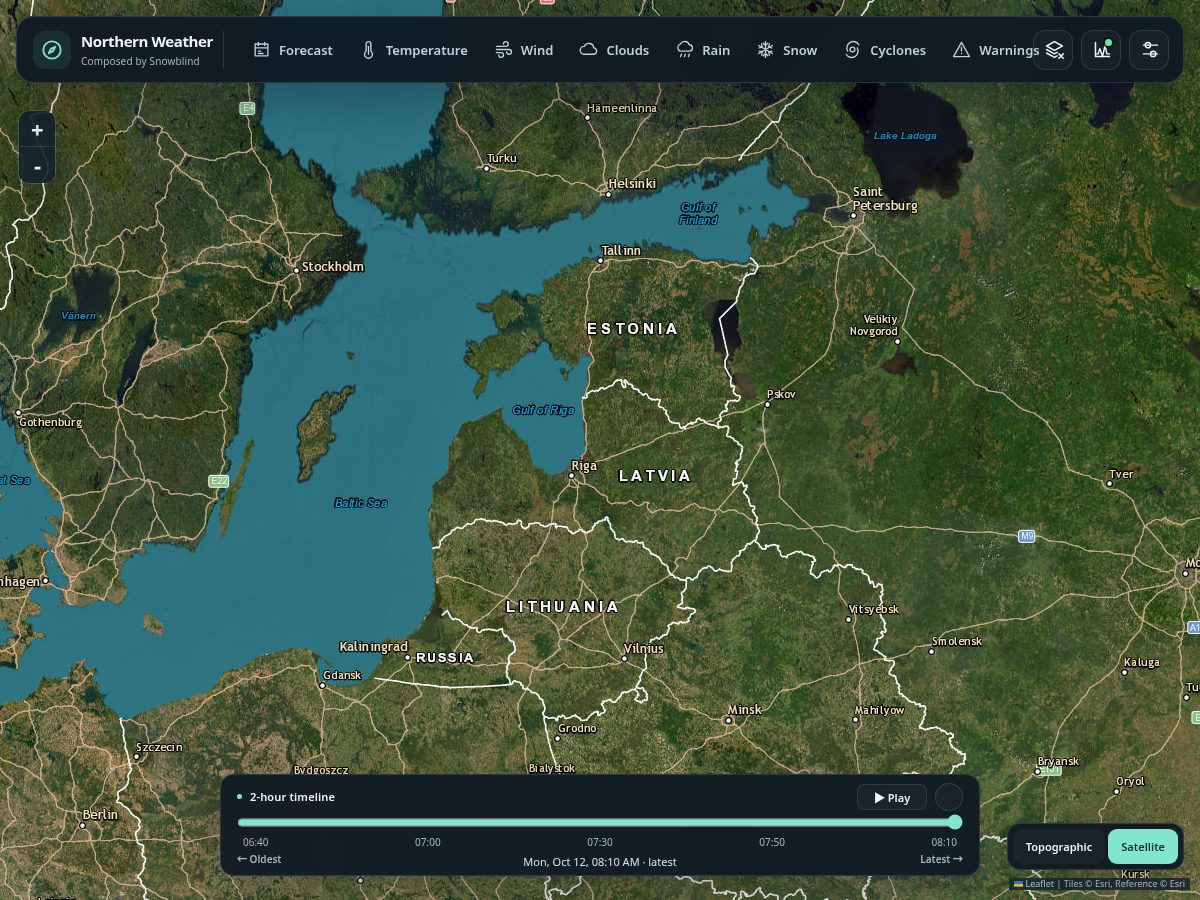Click the Riga city label
Viewport: 1200px width, 900px height.
583,466
